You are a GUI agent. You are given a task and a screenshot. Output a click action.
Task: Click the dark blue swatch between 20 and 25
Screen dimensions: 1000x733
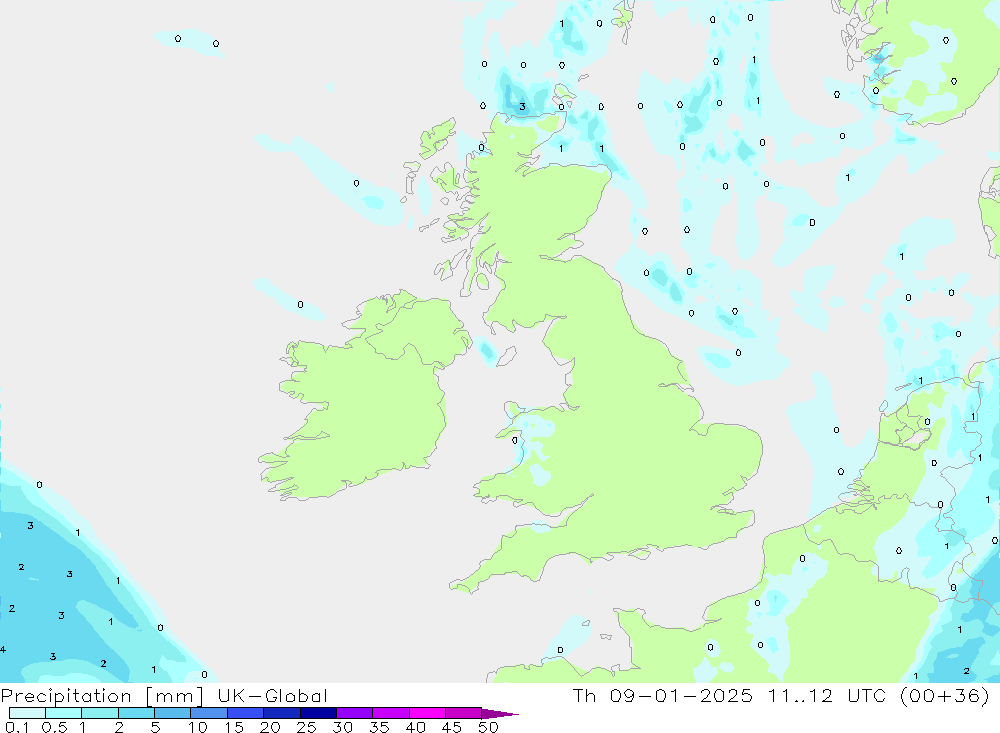point(282,713)
